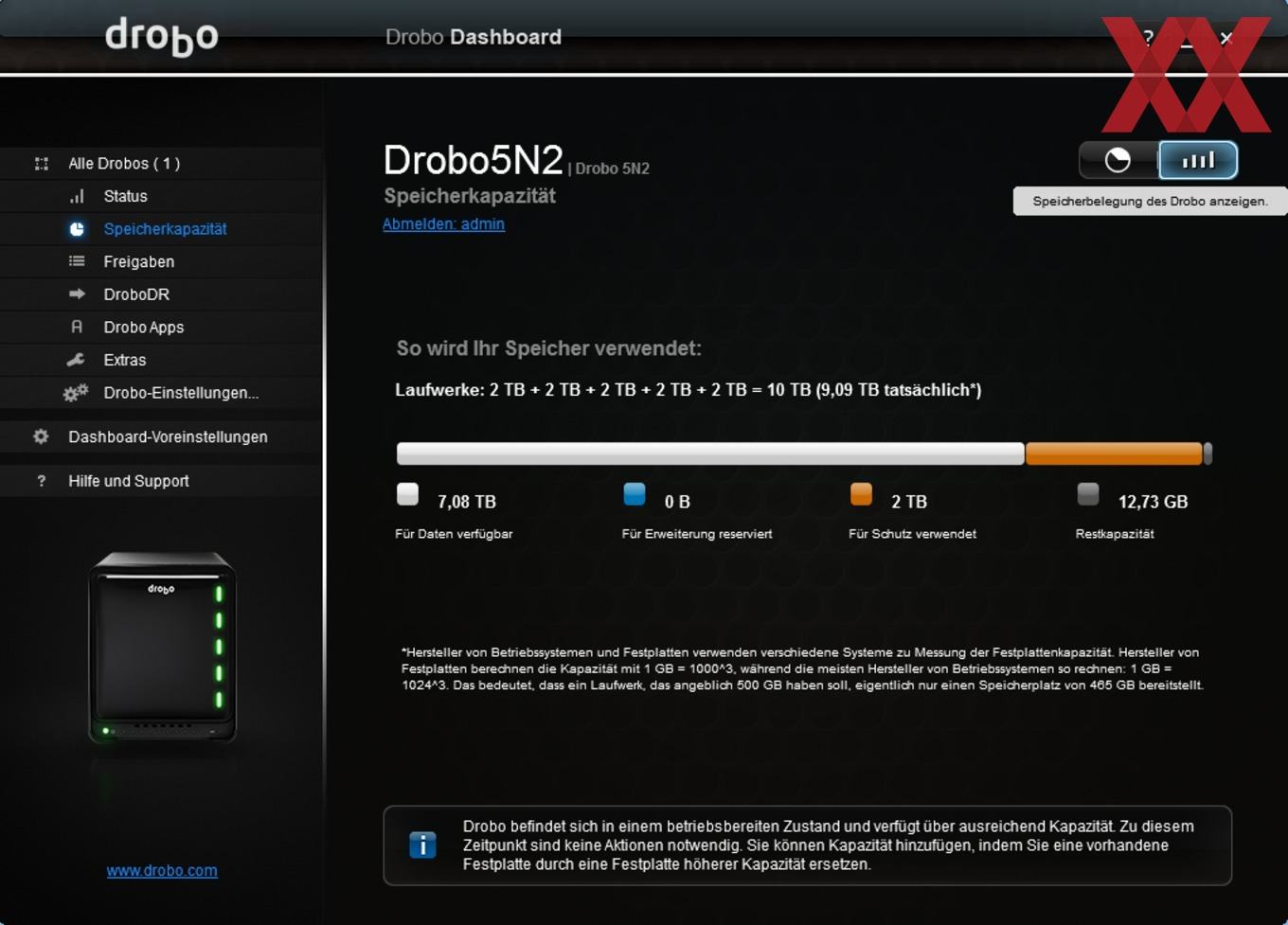Click the orange 'Für Schutz verwendet' swatch

coord(861,494)
